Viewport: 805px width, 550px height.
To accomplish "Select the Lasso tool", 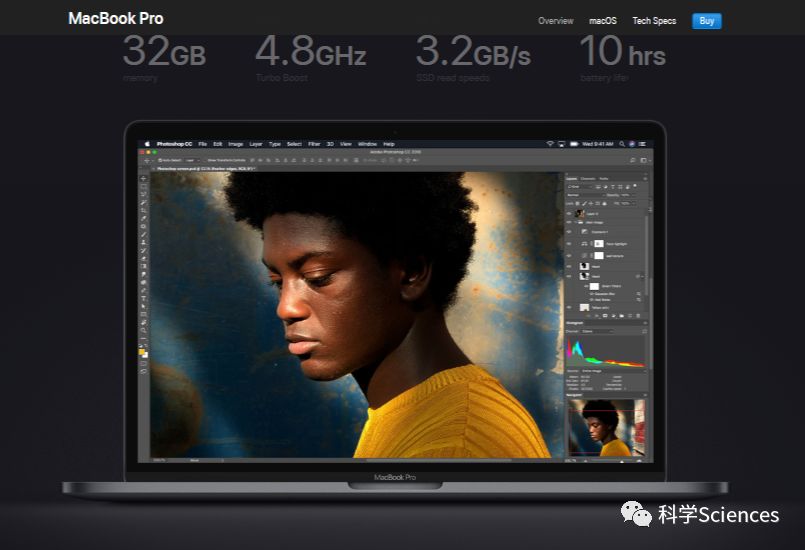I will (x=143, y=194).
